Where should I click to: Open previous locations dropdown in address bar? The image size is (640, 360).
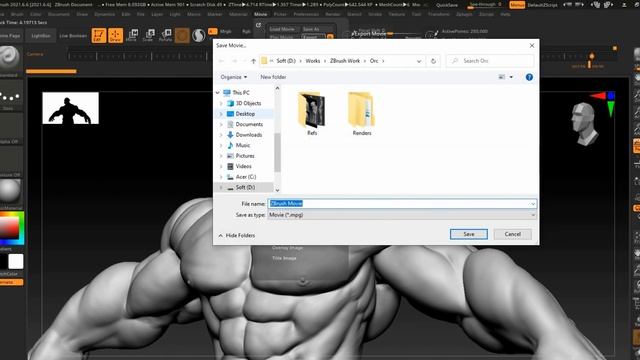tap(419, 61)
